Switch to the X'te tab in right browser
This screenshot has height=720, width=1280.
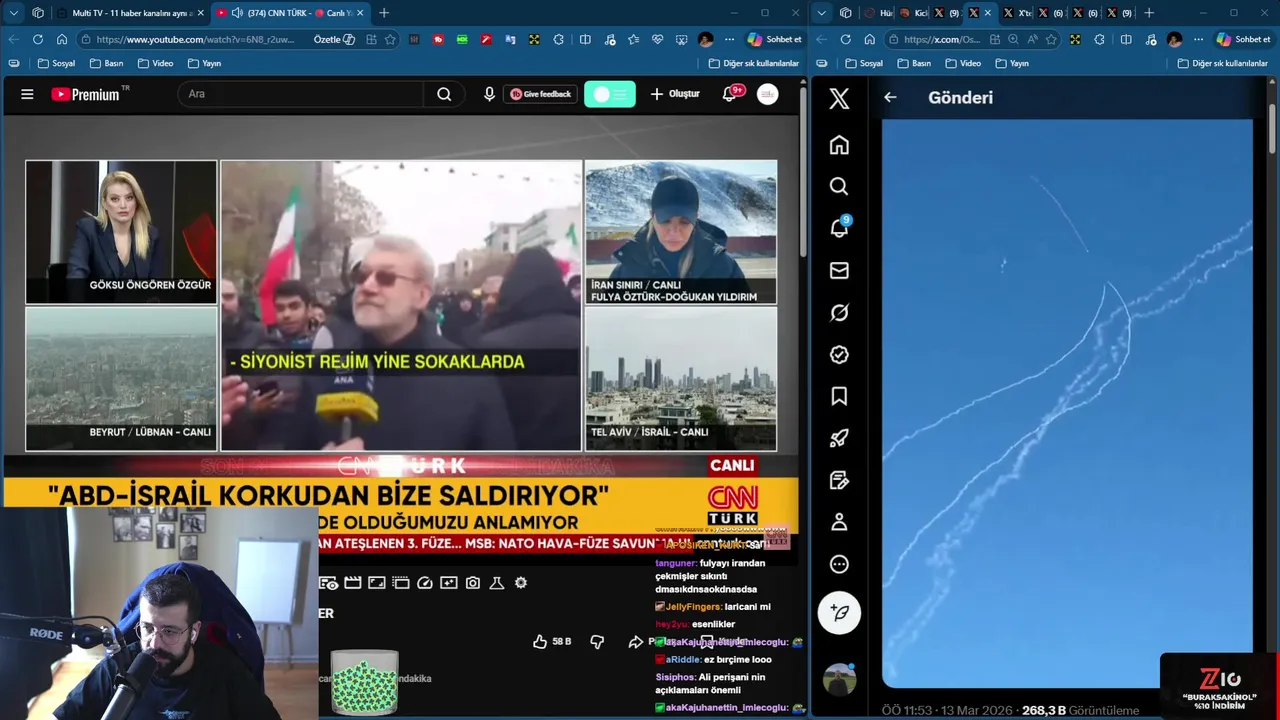(x=1015, y=13)
